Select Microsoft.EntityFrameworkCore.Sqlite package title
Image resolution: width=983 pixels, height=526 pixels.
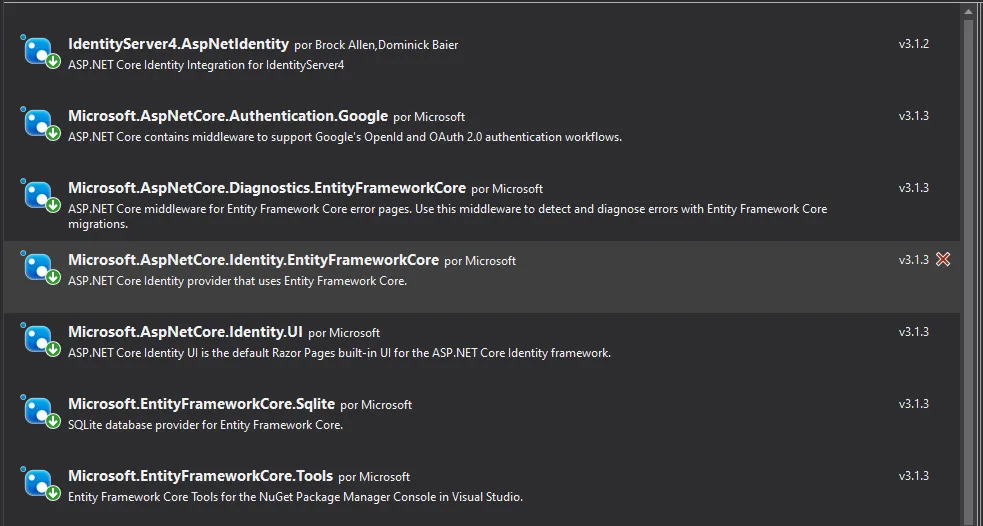pyautogui.click(x=201, y=404)
